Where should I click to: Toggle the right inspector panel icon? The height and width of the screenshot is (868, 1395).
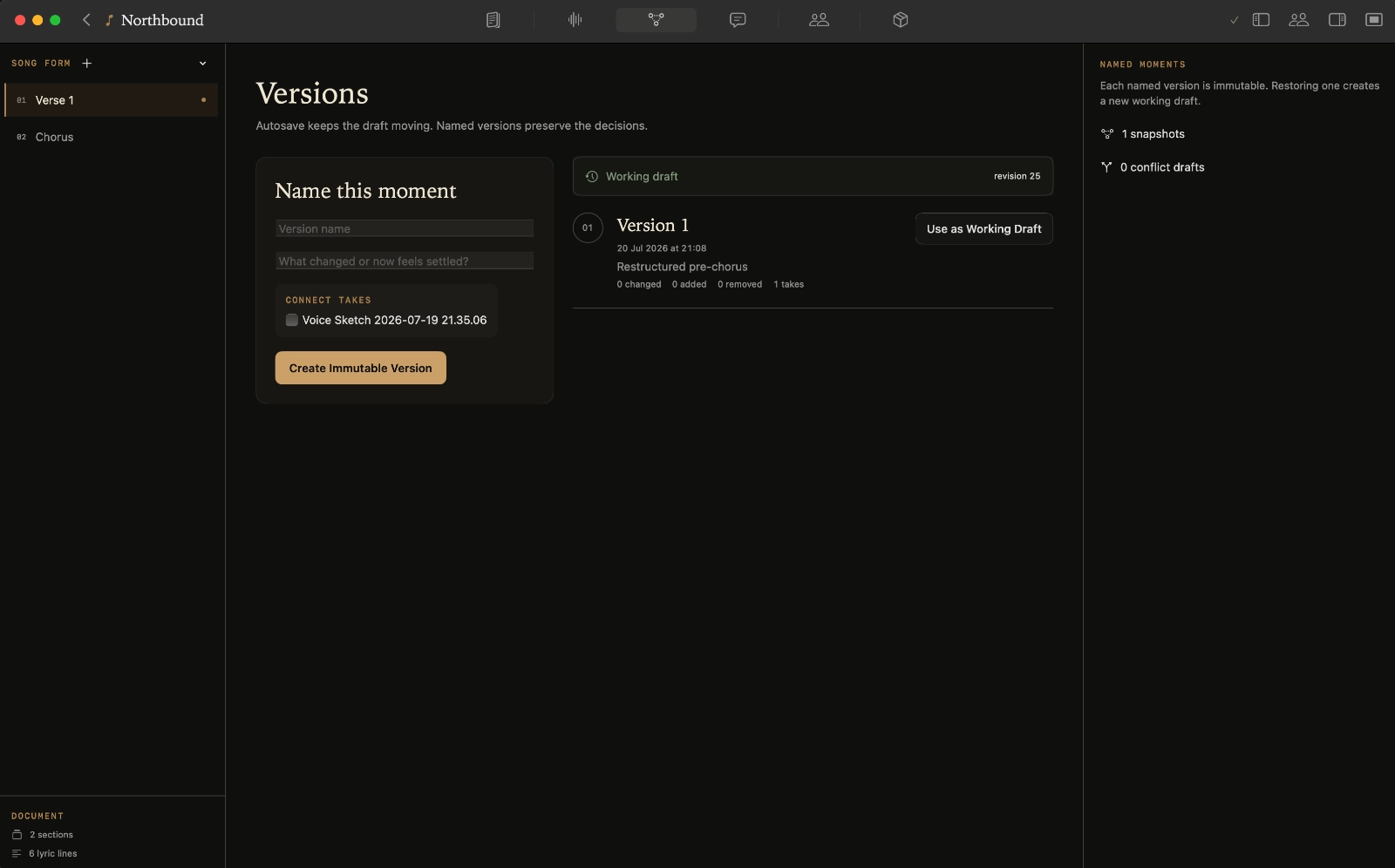(1337, 20)
